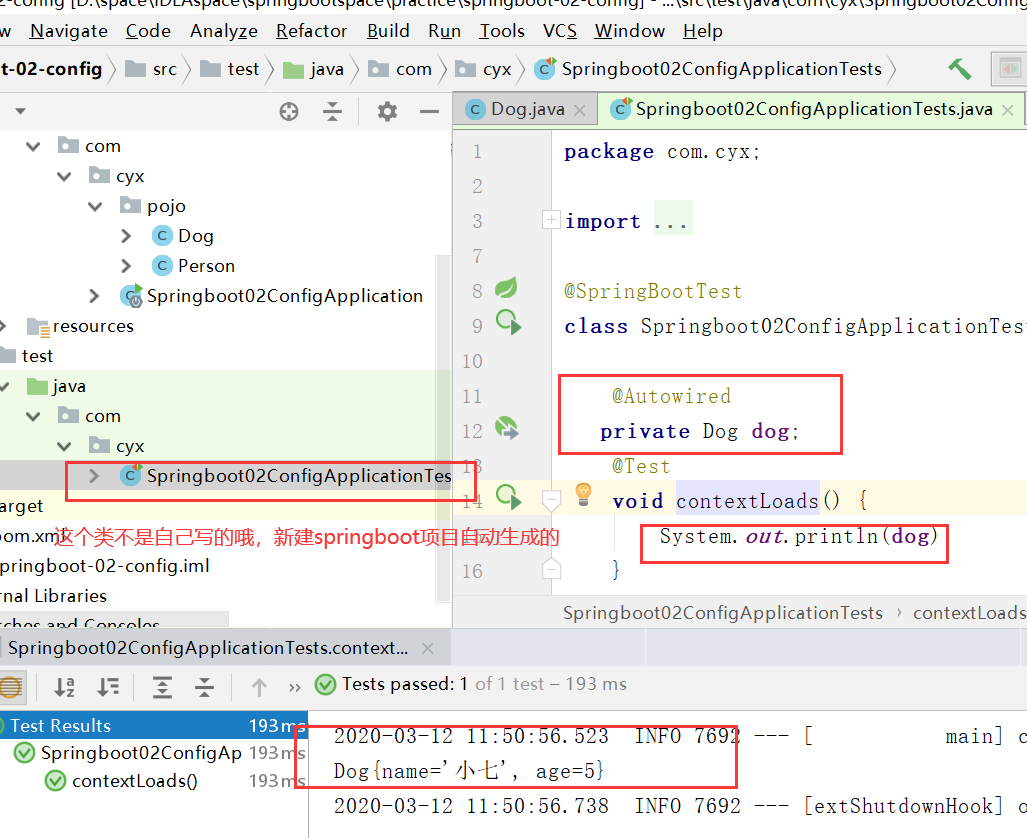
Task: Click the Collapse All icon in project panel header
Action: tap(333, 111)
